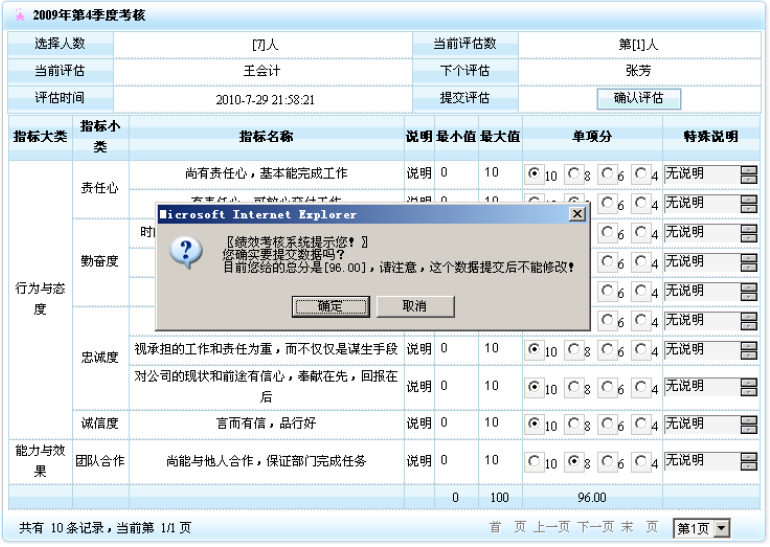770x547 pixels.
Task: Click down arrow of 无说明 box, 尚能与他人合作 row
Action: coord(749,466)
